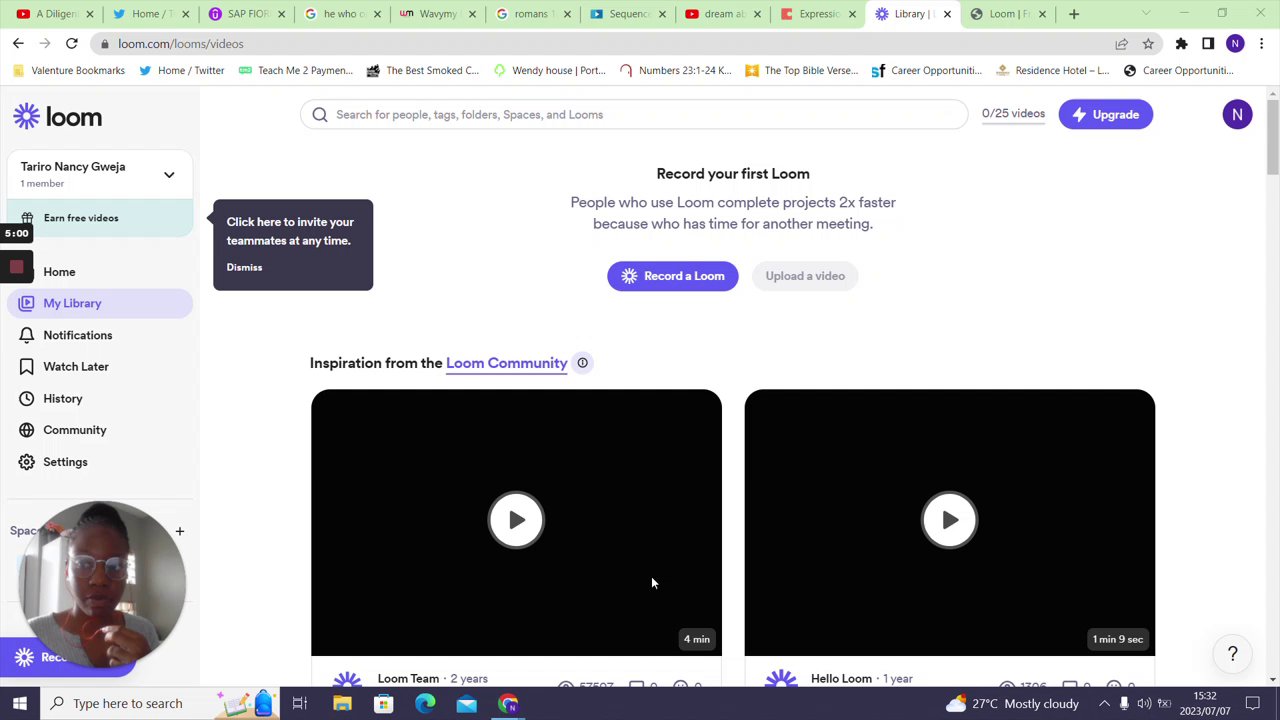Go back in browser history
1280x720 pixels.
pyautogui.click(x=18, y=44)
